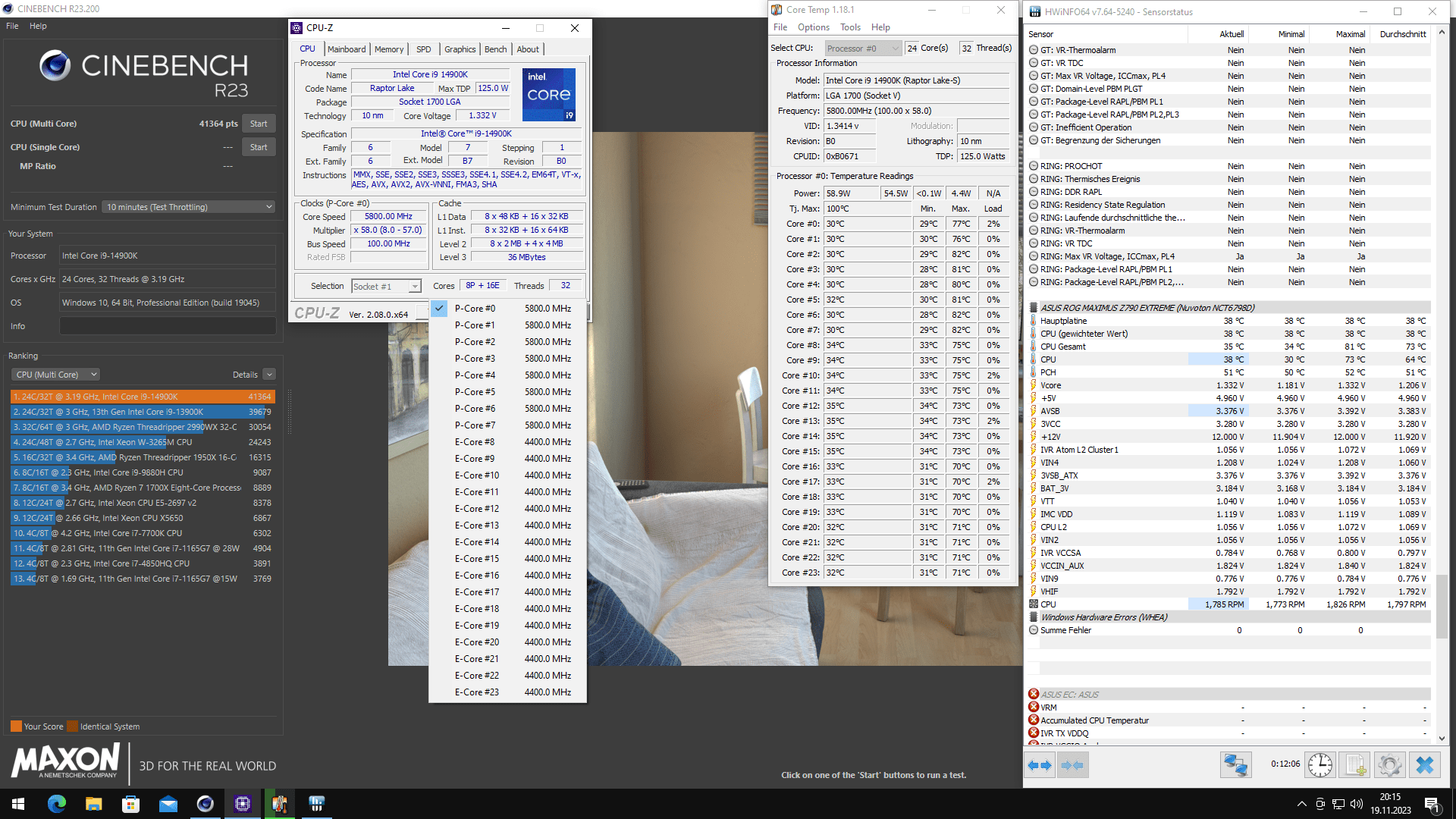Open Core Temp Options menu
1456x819 pixels.
[813, 27]
